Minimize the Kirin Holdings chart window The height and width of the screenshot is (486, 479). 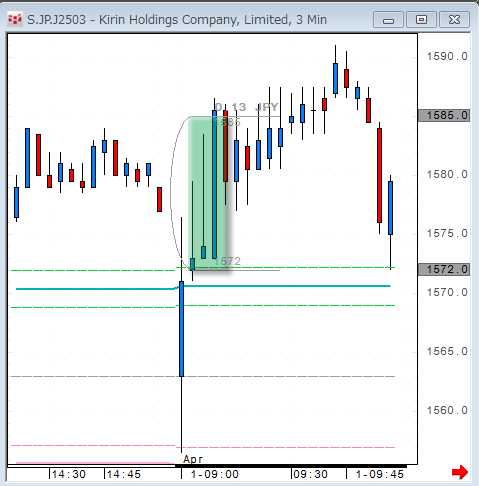(388, 20)
